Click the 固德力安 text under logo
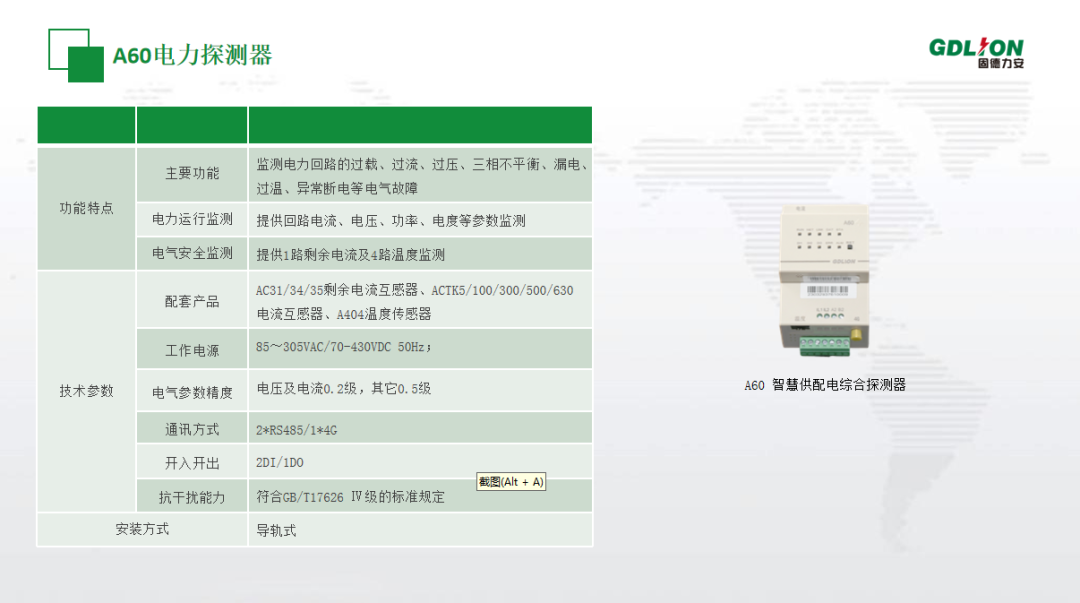The image size is (1080, 603). (1001, 63)
